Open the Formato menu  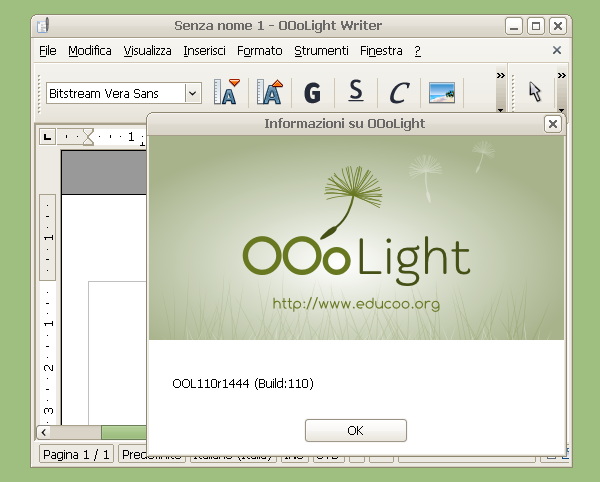point(259,50)
